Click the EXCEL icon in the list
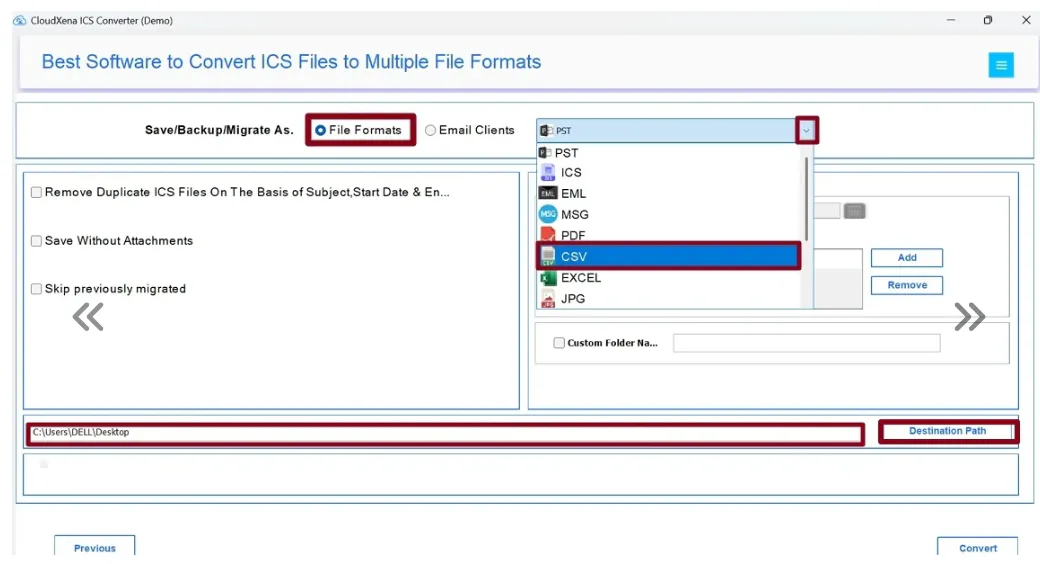1040x564 pixels. tap(548, 278)
